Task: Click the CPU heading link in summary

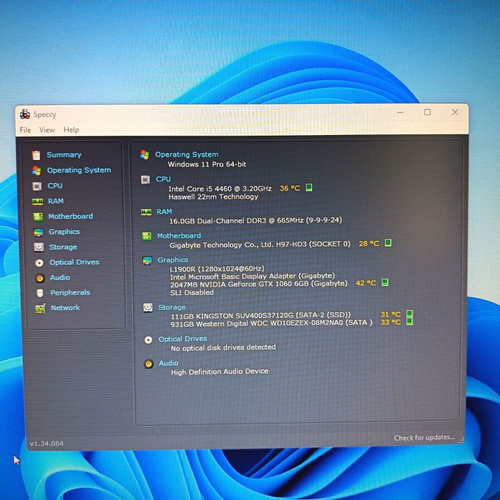Action: [x=163, y=179]
